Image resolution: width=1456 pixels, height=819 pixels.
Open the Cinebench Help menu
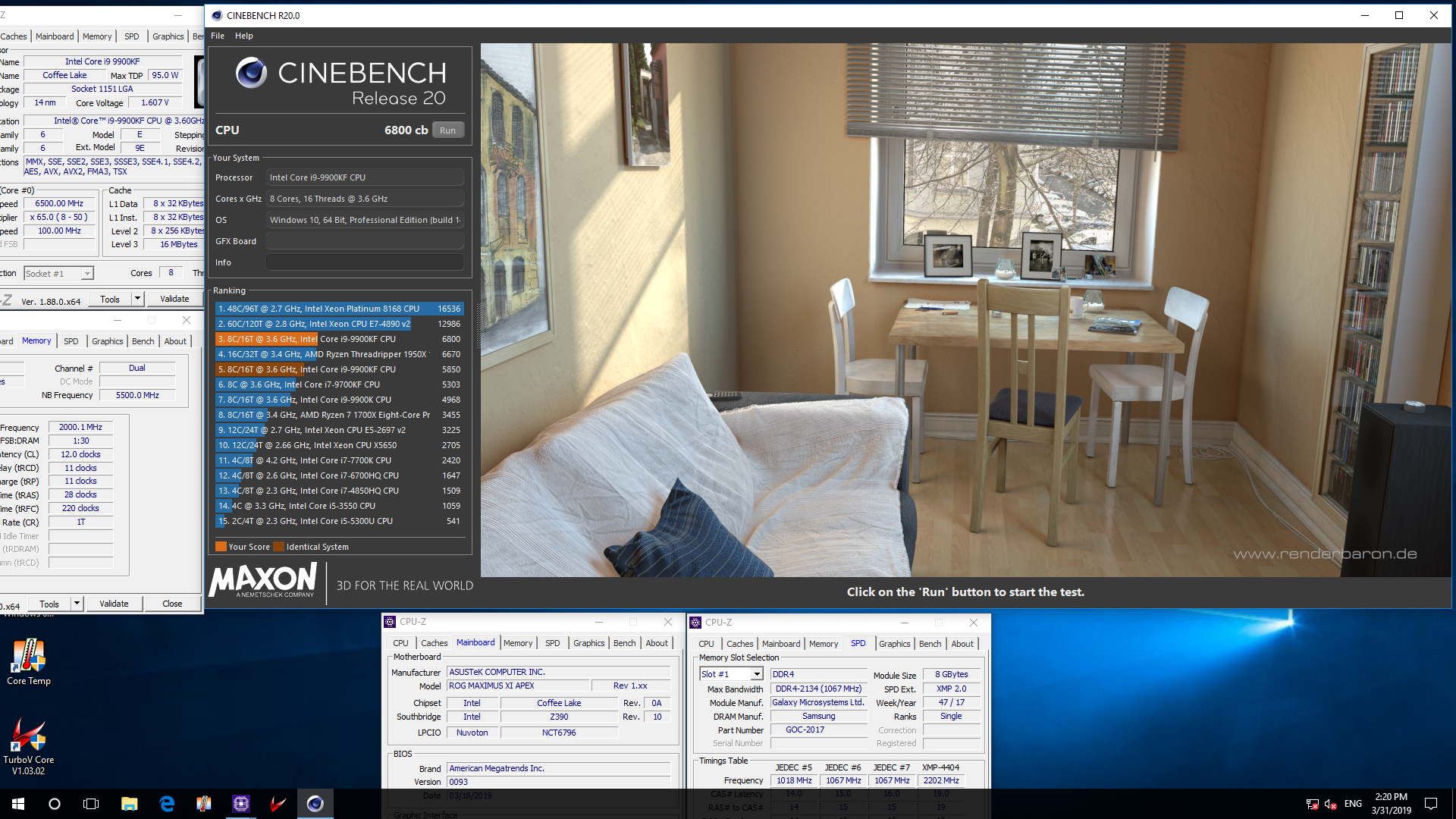coord(244,36)
